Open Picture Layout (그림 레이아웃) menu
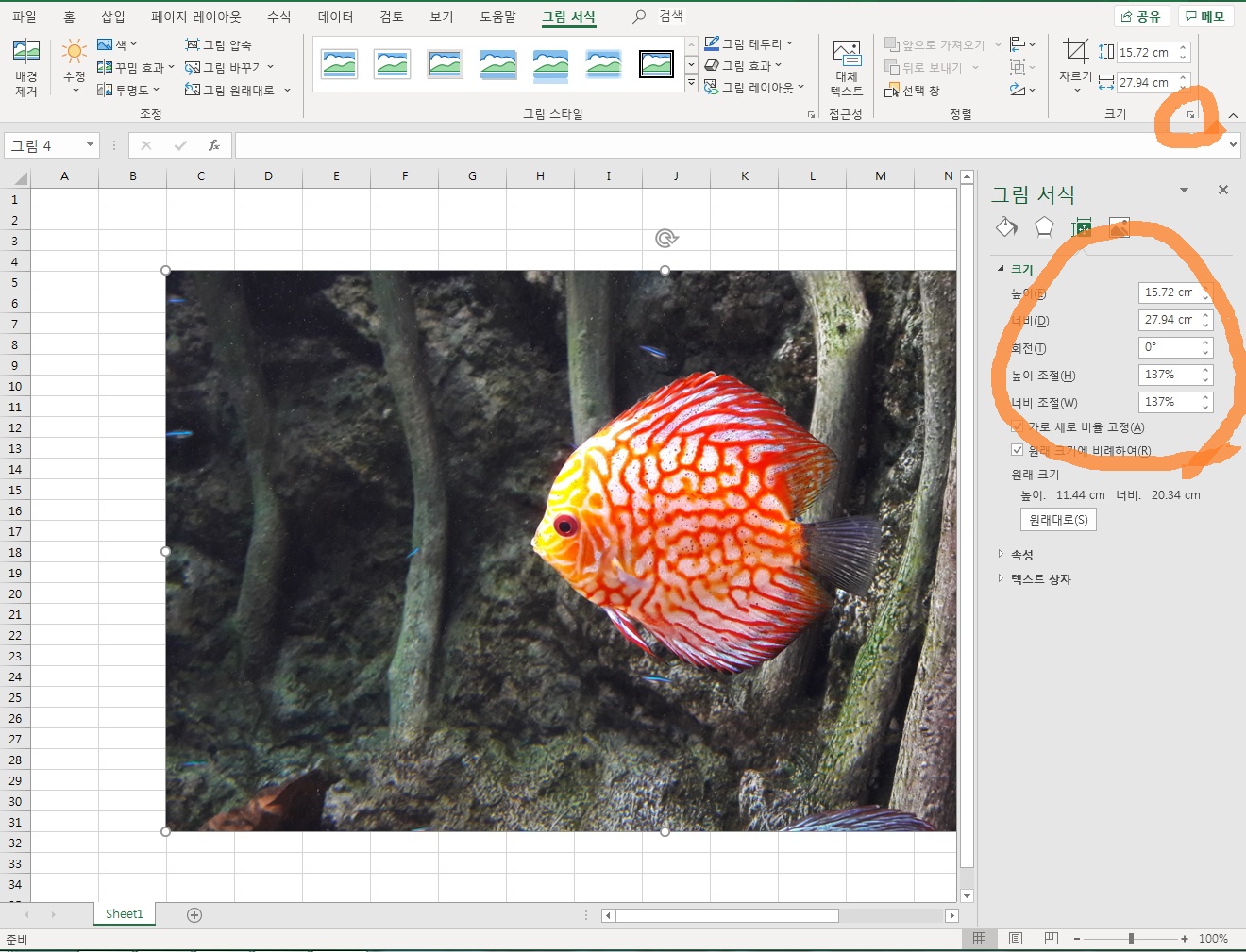Screen dimensions: 1246x952 [x=754, y=87]
